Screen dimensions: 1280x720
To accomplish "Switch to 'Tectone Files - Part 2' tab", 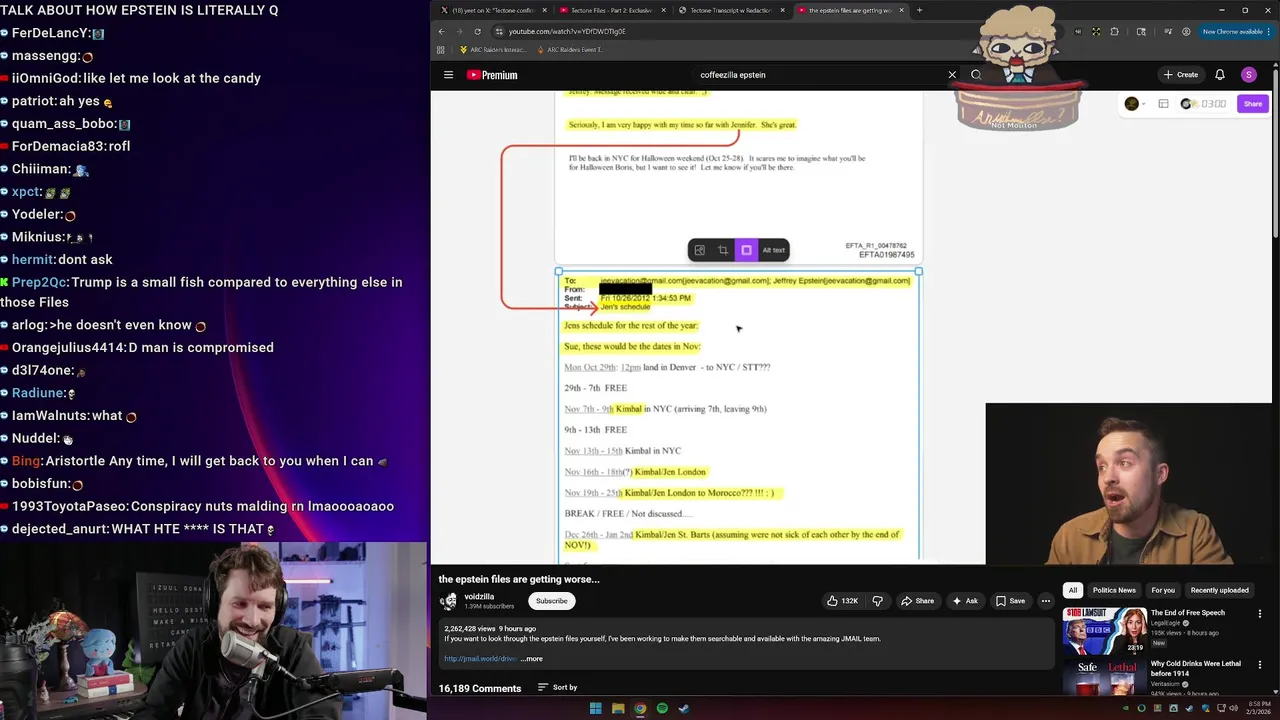I will point(610,10).
